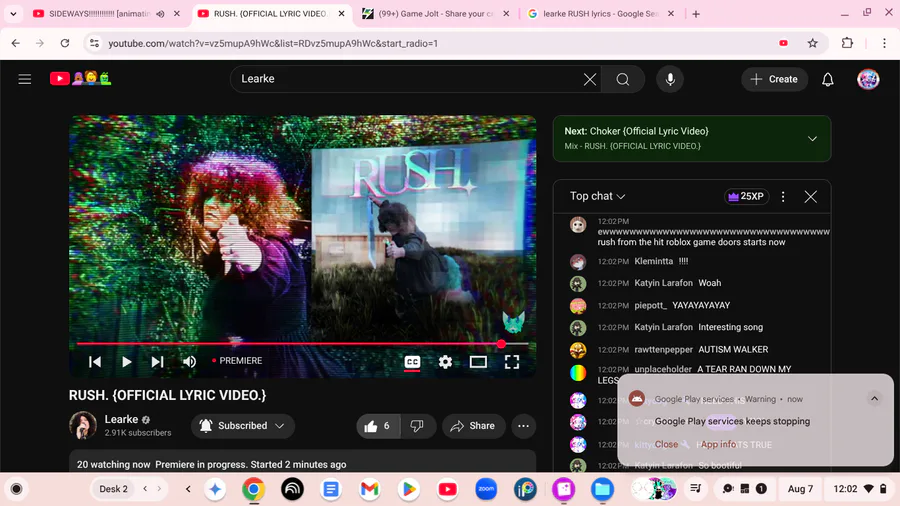Open more actions ellipsis under video

[x=523, y=426]
